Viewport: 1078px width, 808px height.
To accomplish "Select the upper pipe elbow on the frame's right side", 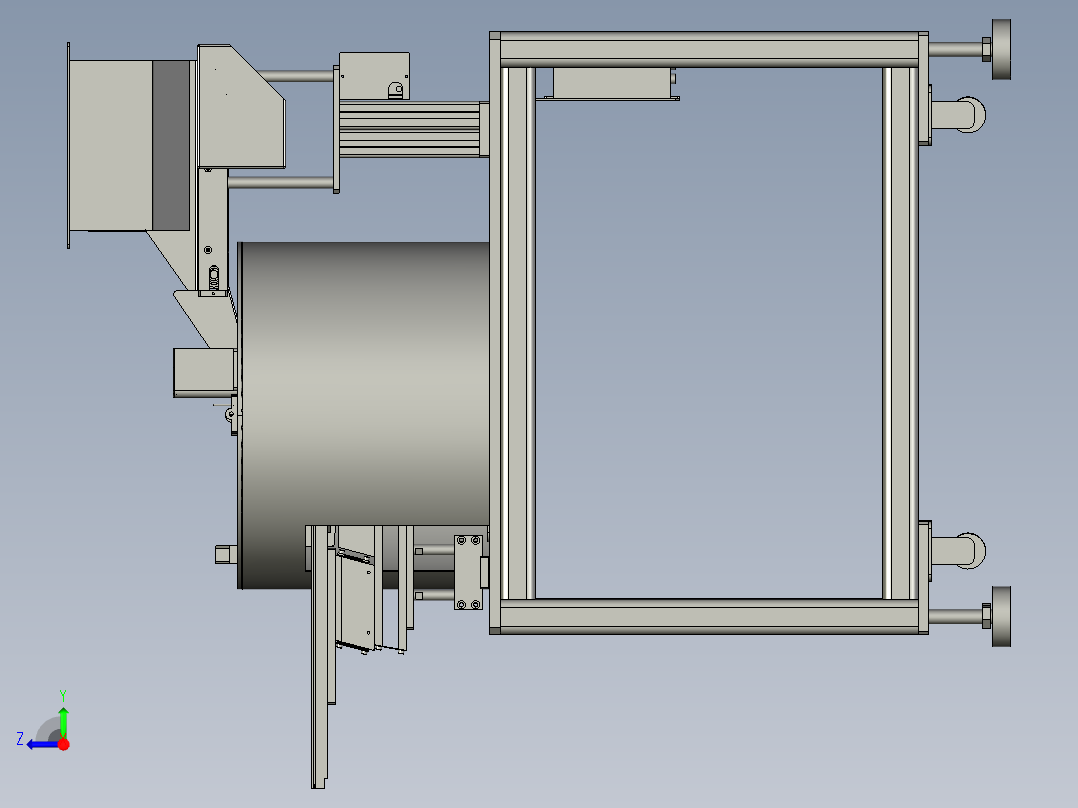I will click(958, 115).
